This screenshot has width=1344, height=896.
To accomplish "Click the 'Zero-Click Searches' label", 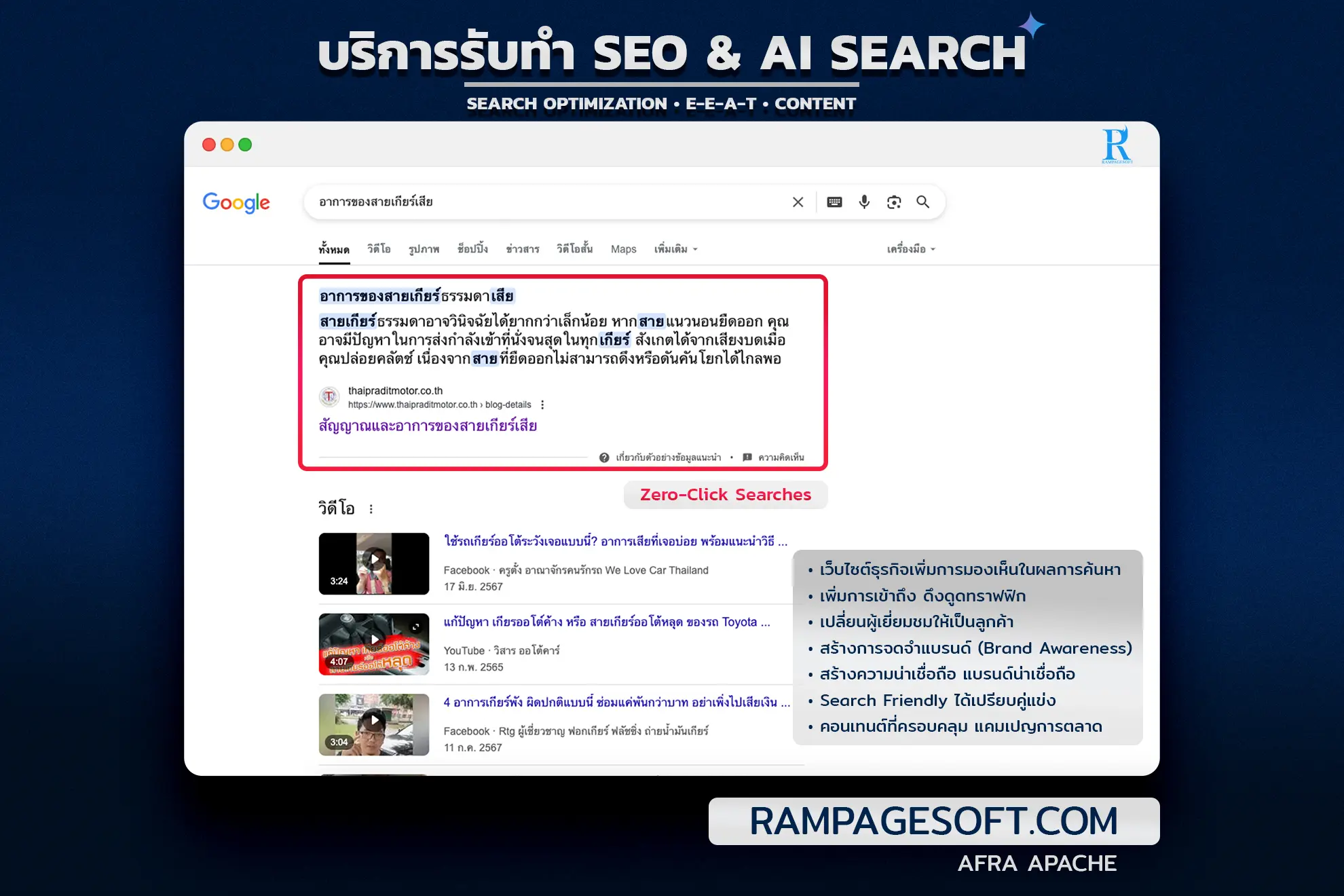I will (x=726, y=495).
